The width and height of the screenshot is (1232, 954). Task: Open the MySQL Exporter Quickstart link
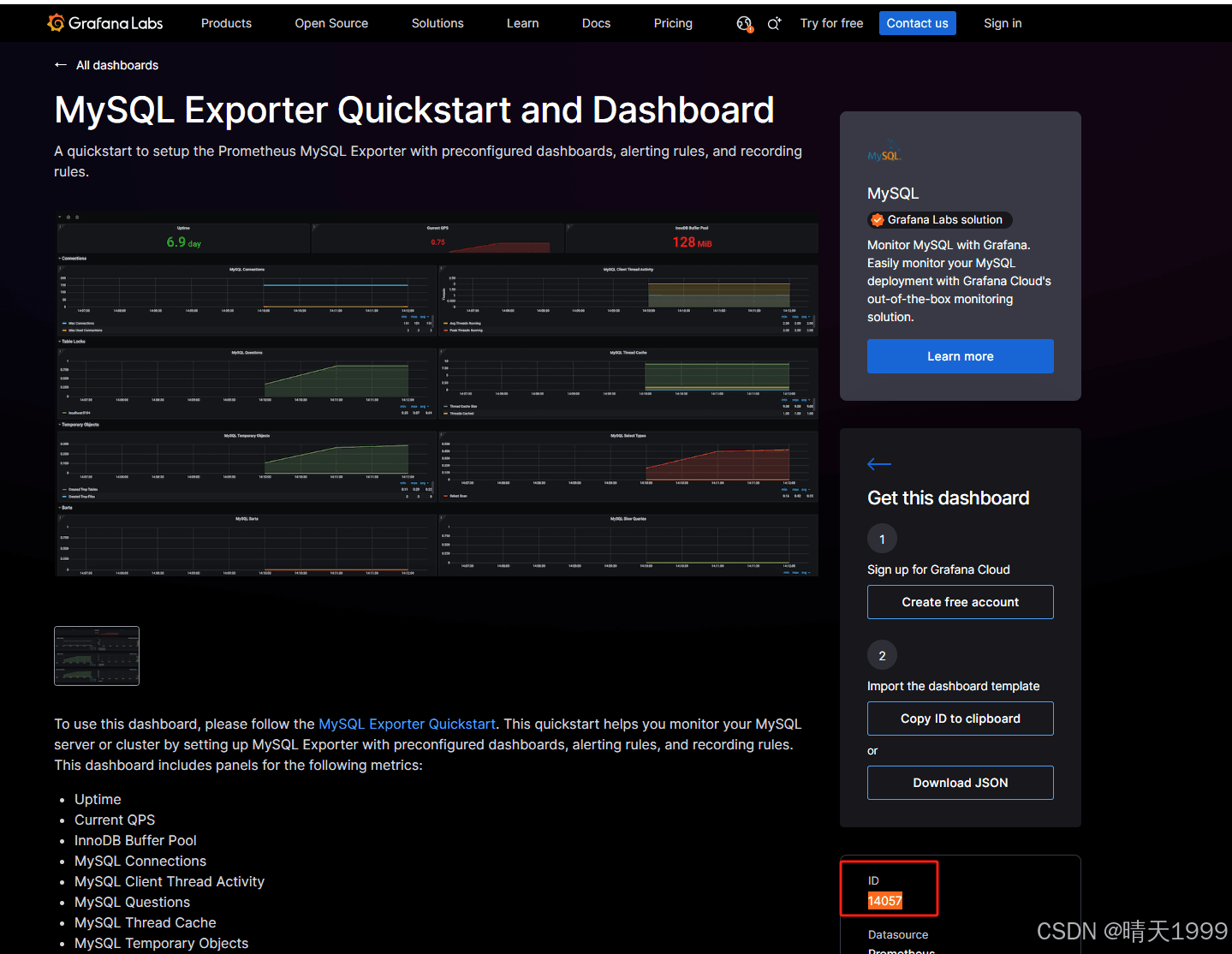[x=407, y=724]
